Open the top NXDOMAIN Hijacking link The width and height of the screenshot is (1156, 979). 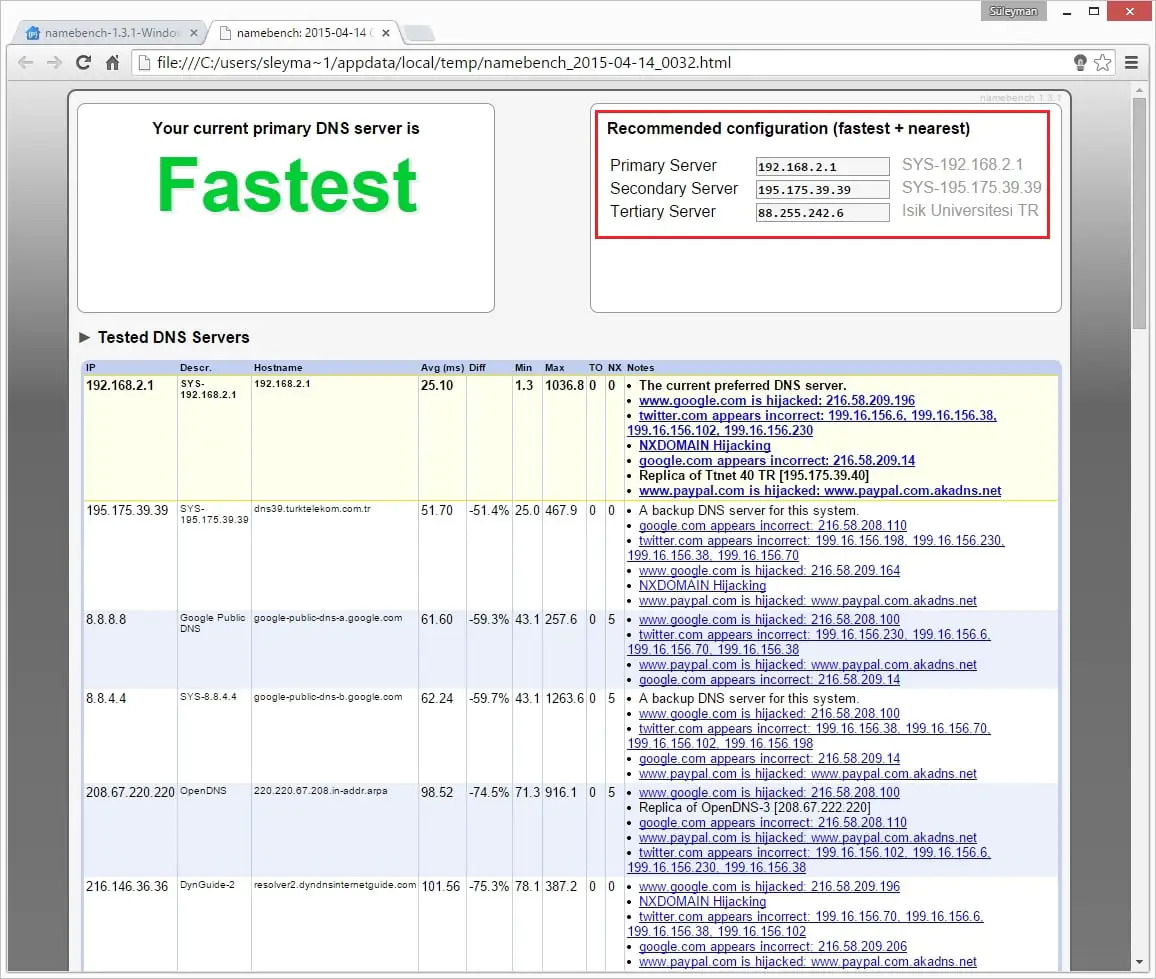pyautogui.click(x=704, y=446)
